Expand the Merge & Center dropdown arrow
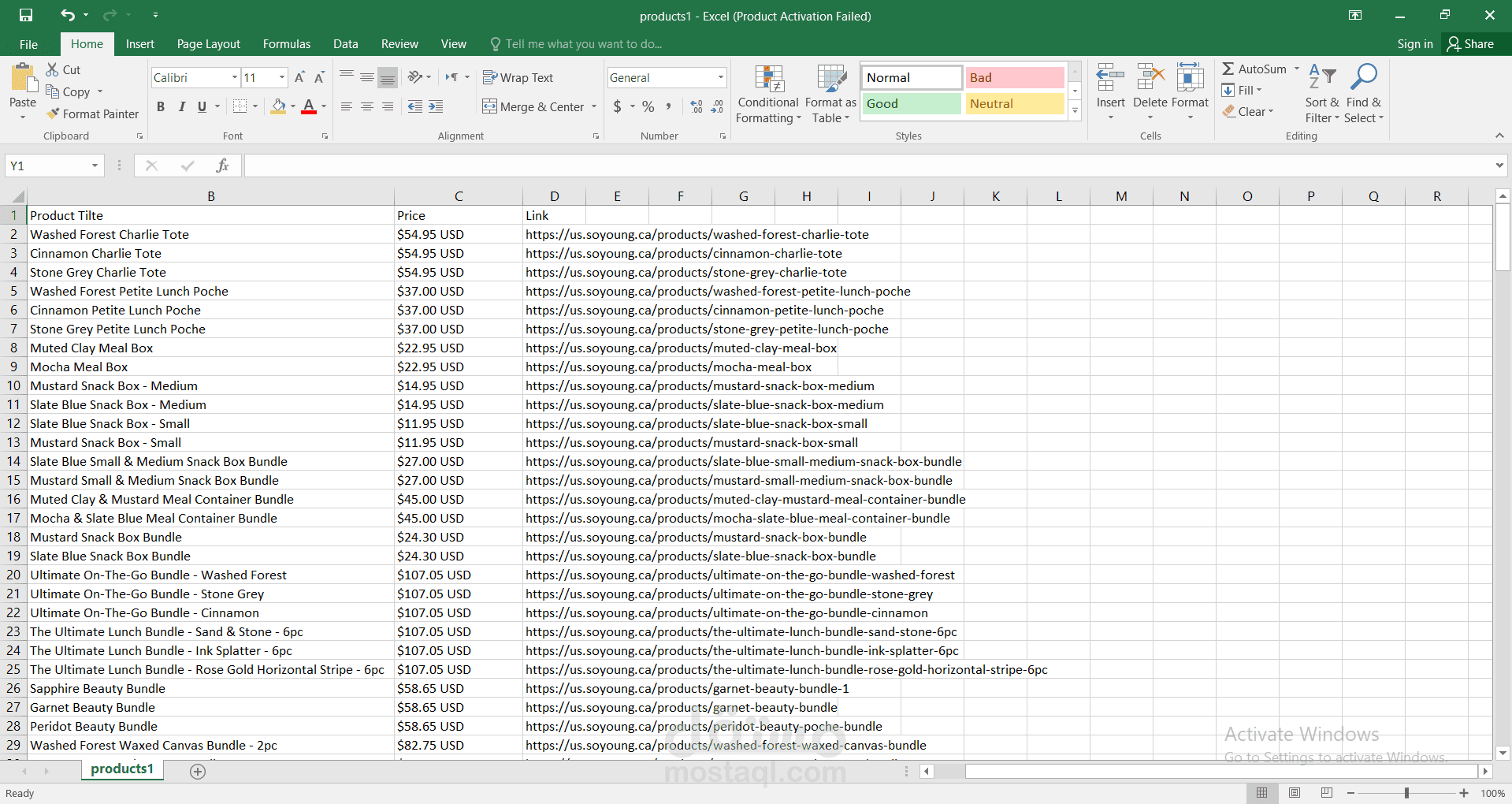Image resolution: width=1512 pixels, height=804 pixels. (594, 106)
